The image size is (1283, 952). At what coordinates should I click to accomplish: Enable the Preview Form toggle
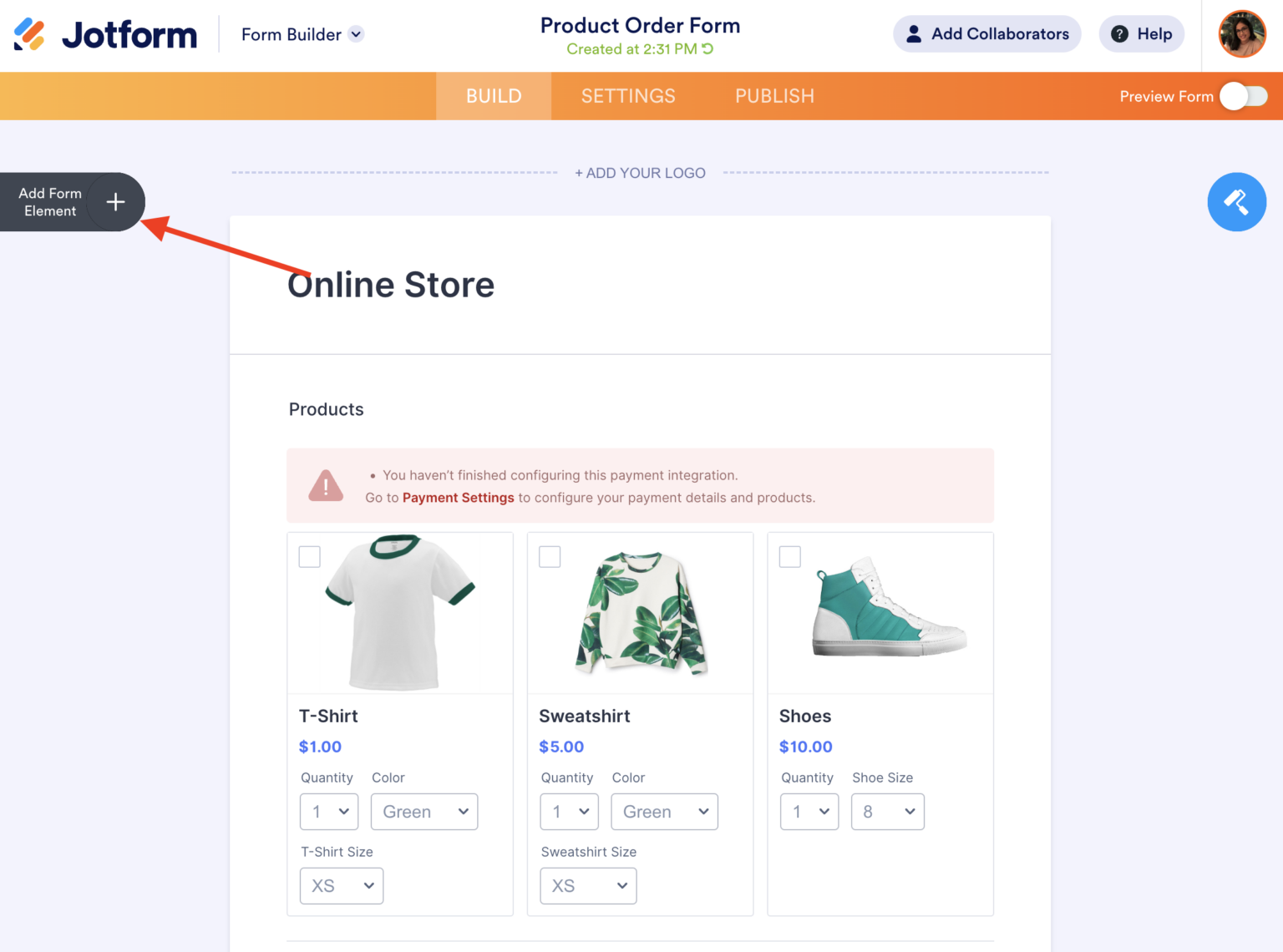(1243, 96)
